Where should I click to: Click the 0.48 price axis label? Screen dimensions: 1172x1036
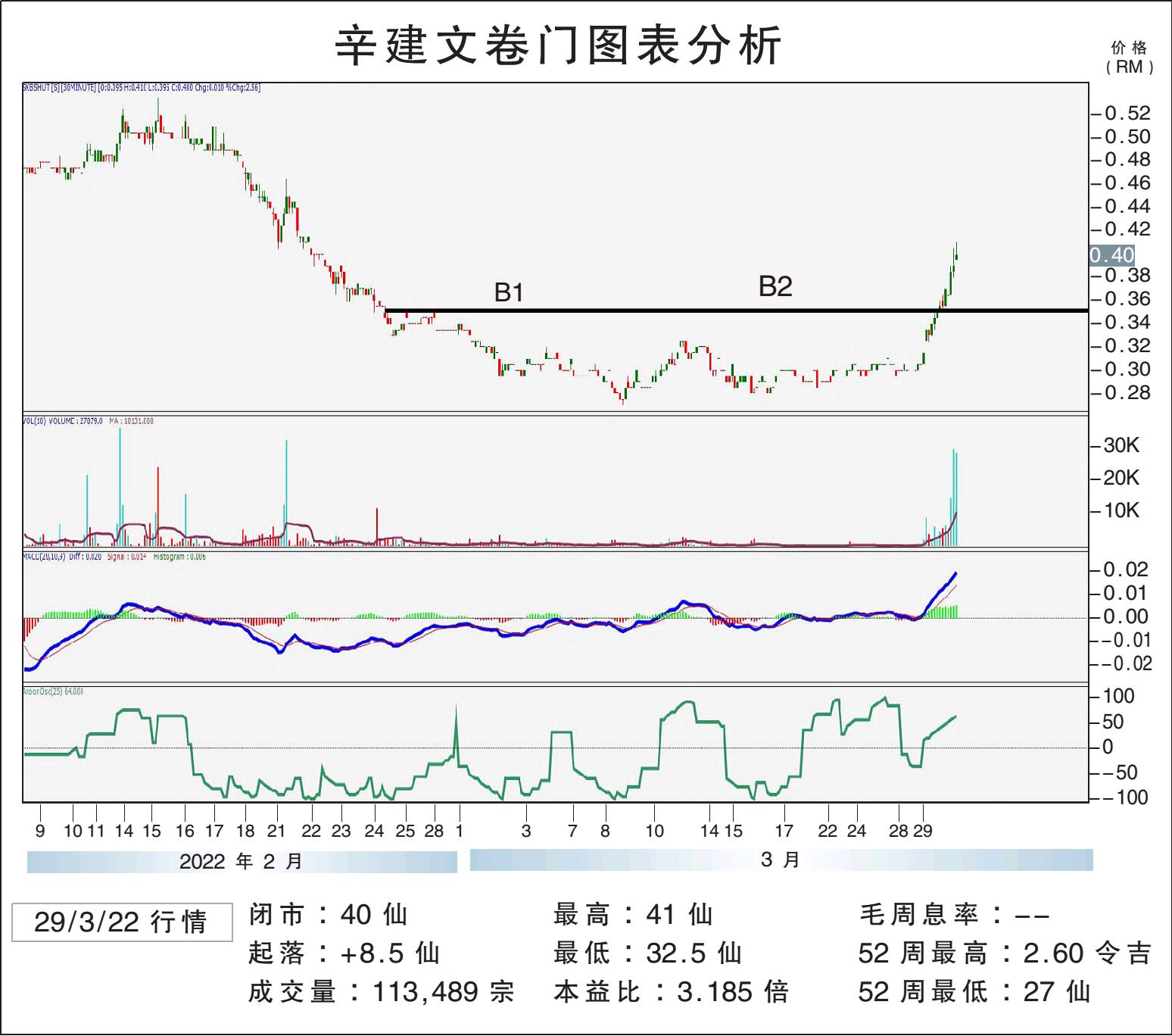pos(1127,160)
